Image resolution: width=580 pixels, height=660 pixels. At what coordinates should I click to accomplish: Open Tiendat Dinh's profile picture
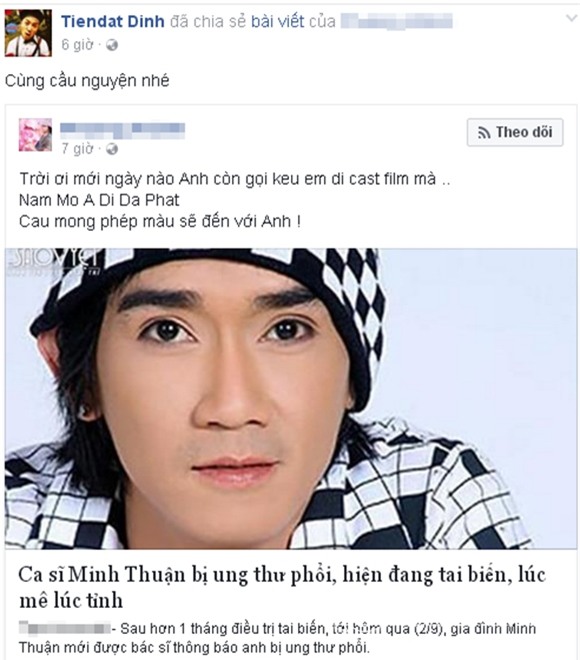tap(28, 33)
